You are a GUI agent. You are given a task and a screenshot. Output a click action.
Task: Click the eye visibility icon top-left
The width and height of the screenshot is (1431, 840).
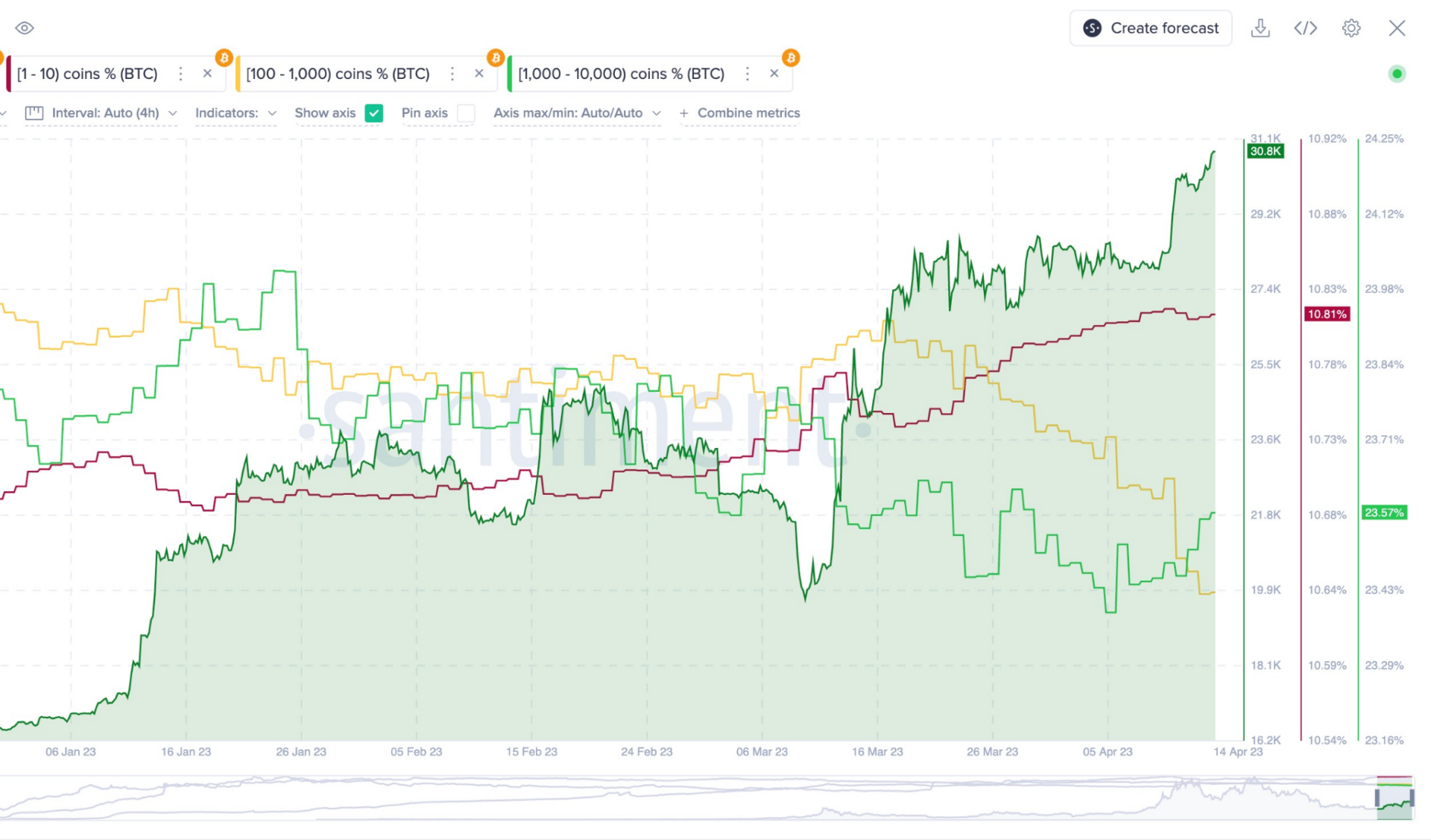(x=25, y=27)
